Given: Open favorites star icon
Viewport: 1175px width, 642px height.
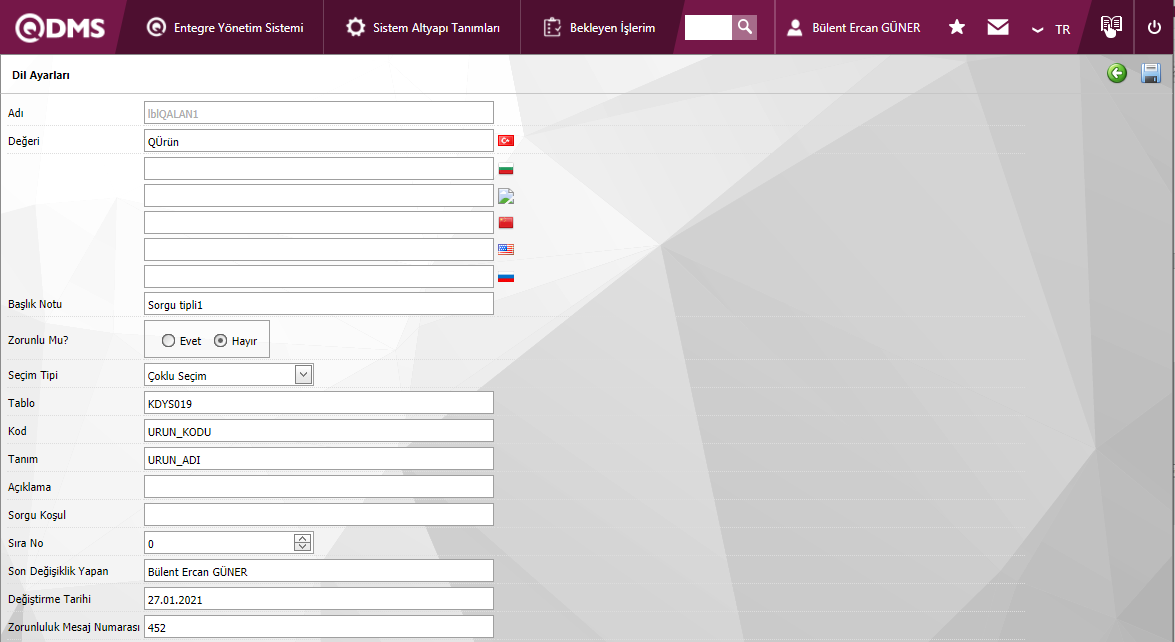Looking at the screenshot, I should pos(957,28).
